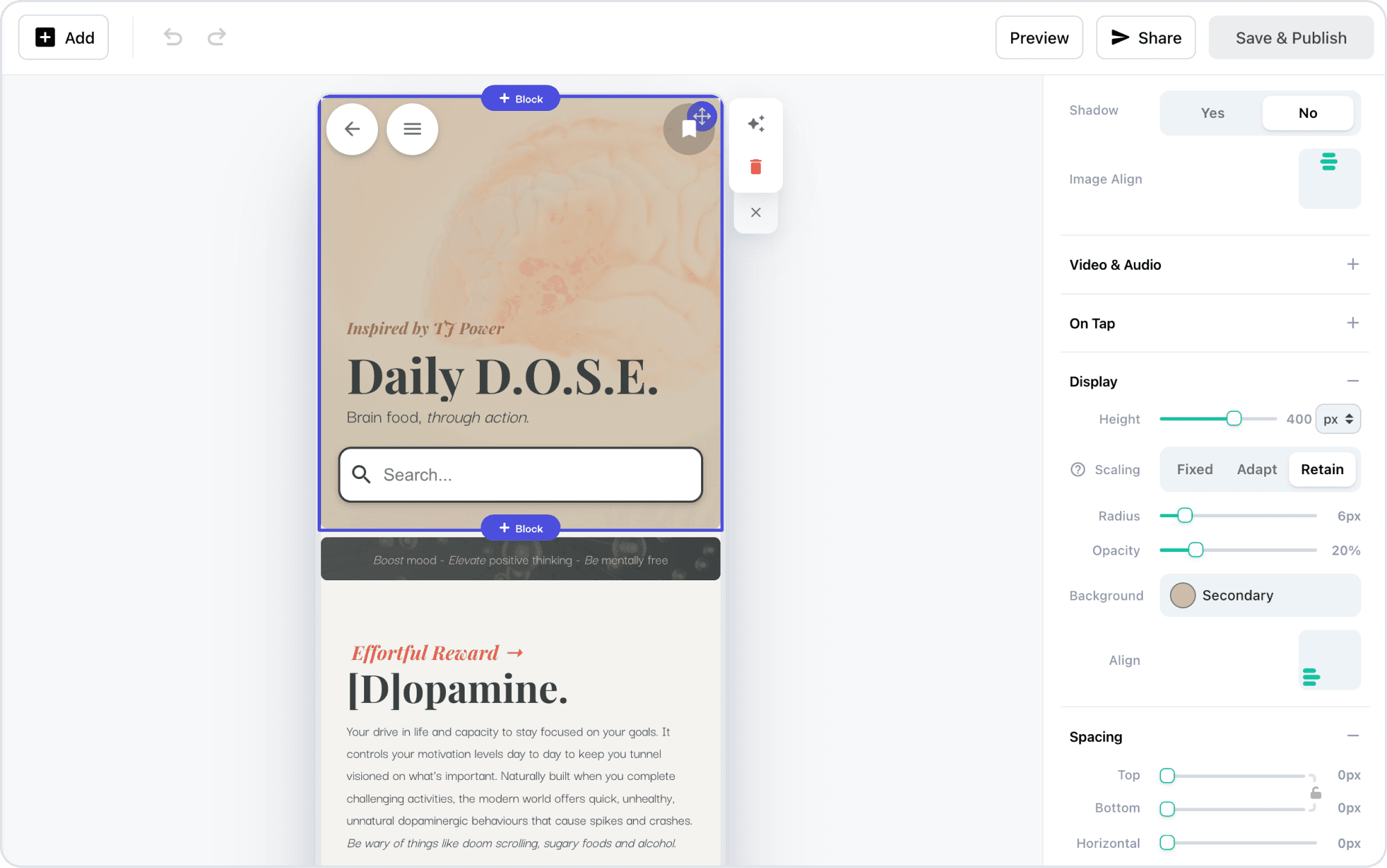Viewport: 1387px width, 868px height.
Task: Select Fixed scaling option
Action: [x=1194, y=469]
